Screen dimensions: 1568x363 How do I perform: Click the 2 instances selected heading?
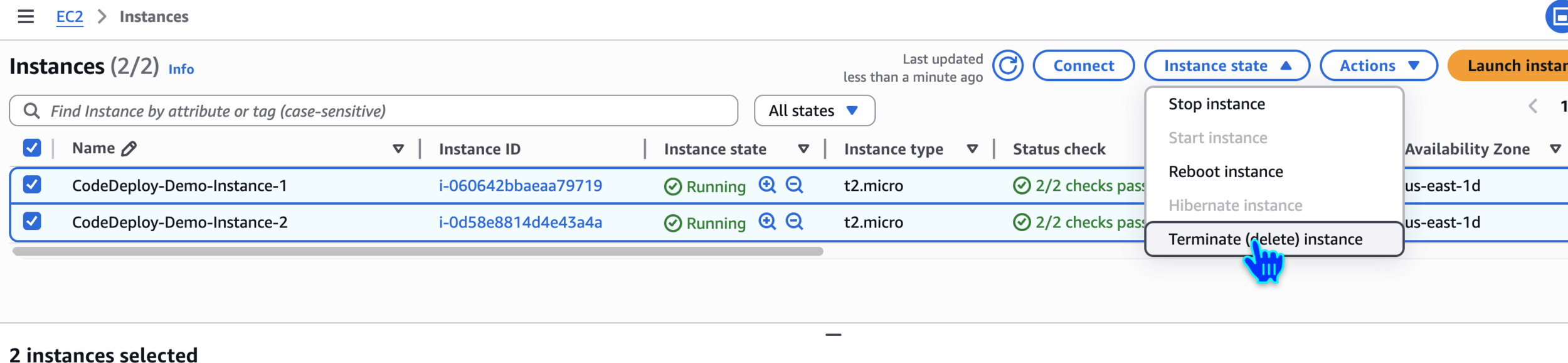click(x=103, y=355)
